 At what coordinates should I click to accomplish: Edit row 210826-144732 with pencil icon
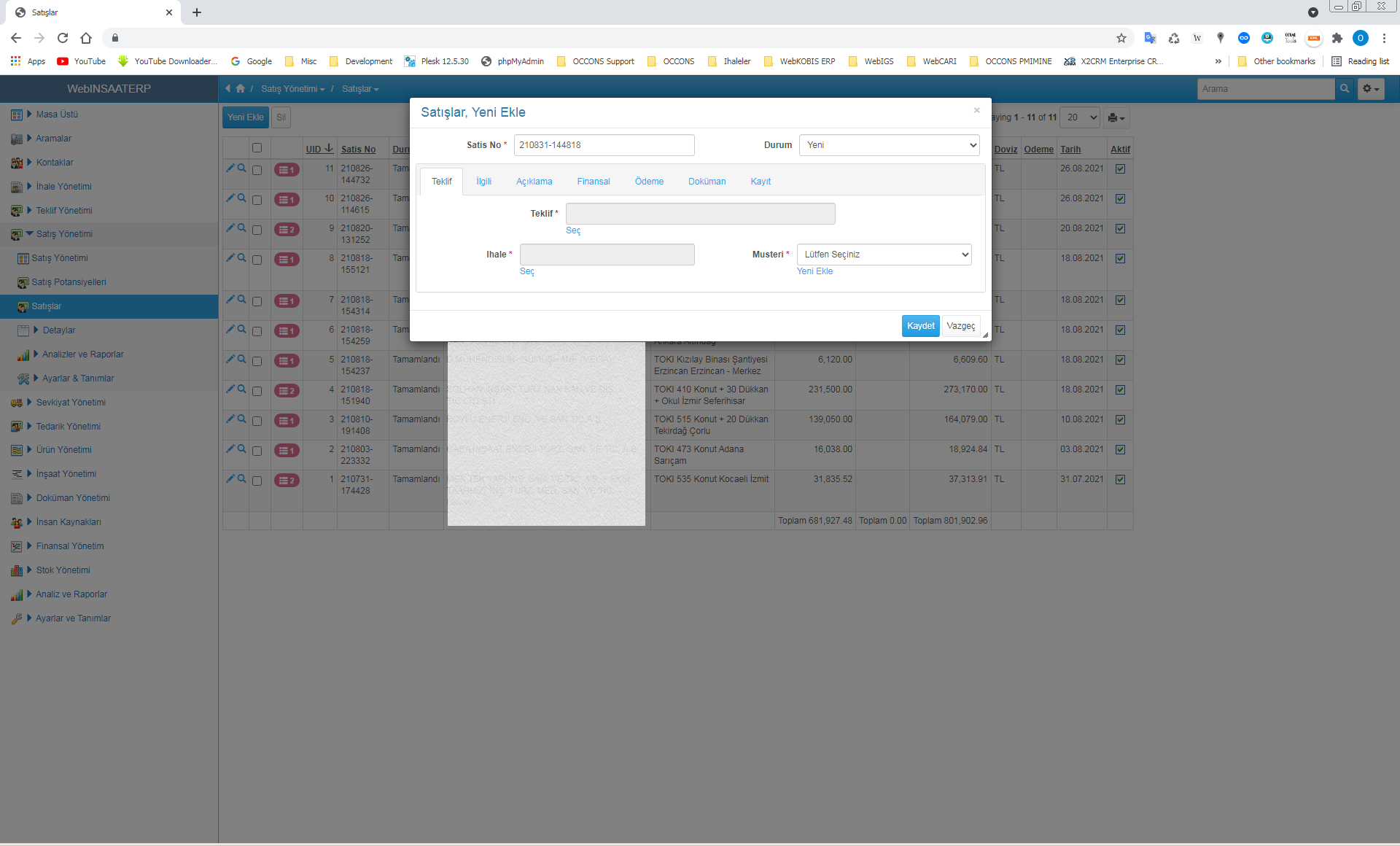pos(230,168)
